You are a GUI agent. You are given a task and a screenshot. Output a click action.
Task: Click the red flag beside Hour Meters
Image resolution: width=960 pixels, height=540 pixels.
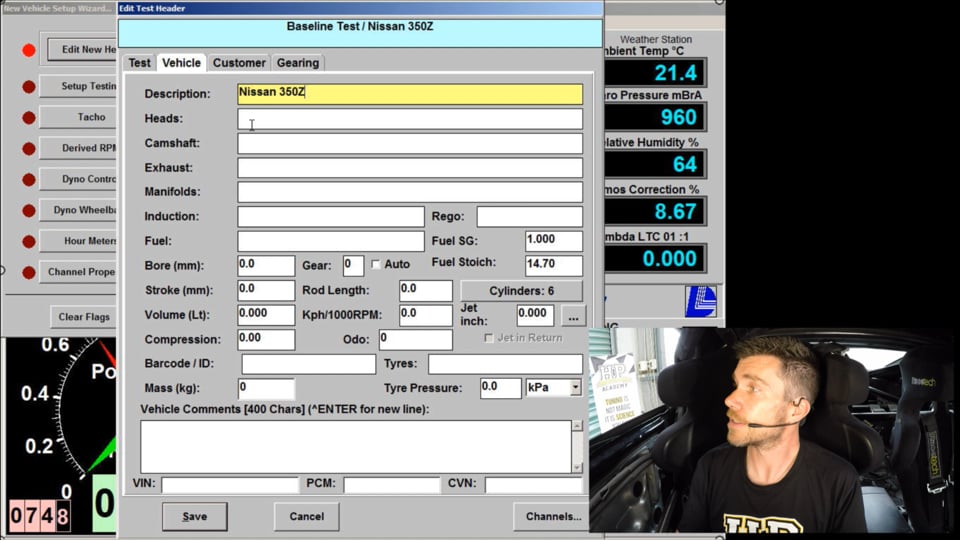click(x=29, y=242)
